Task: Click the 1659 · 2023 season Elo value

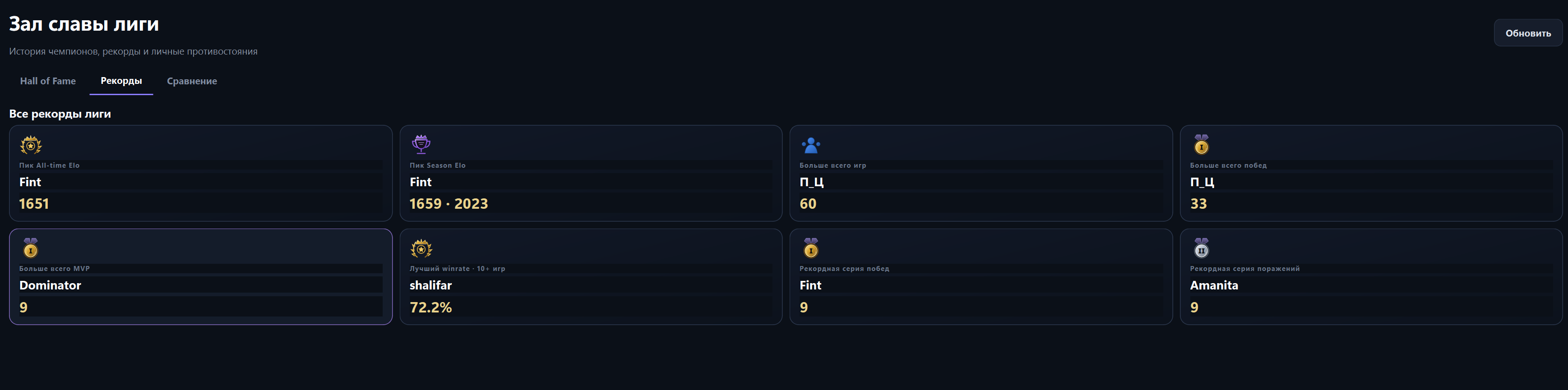Action: point(449,203)
